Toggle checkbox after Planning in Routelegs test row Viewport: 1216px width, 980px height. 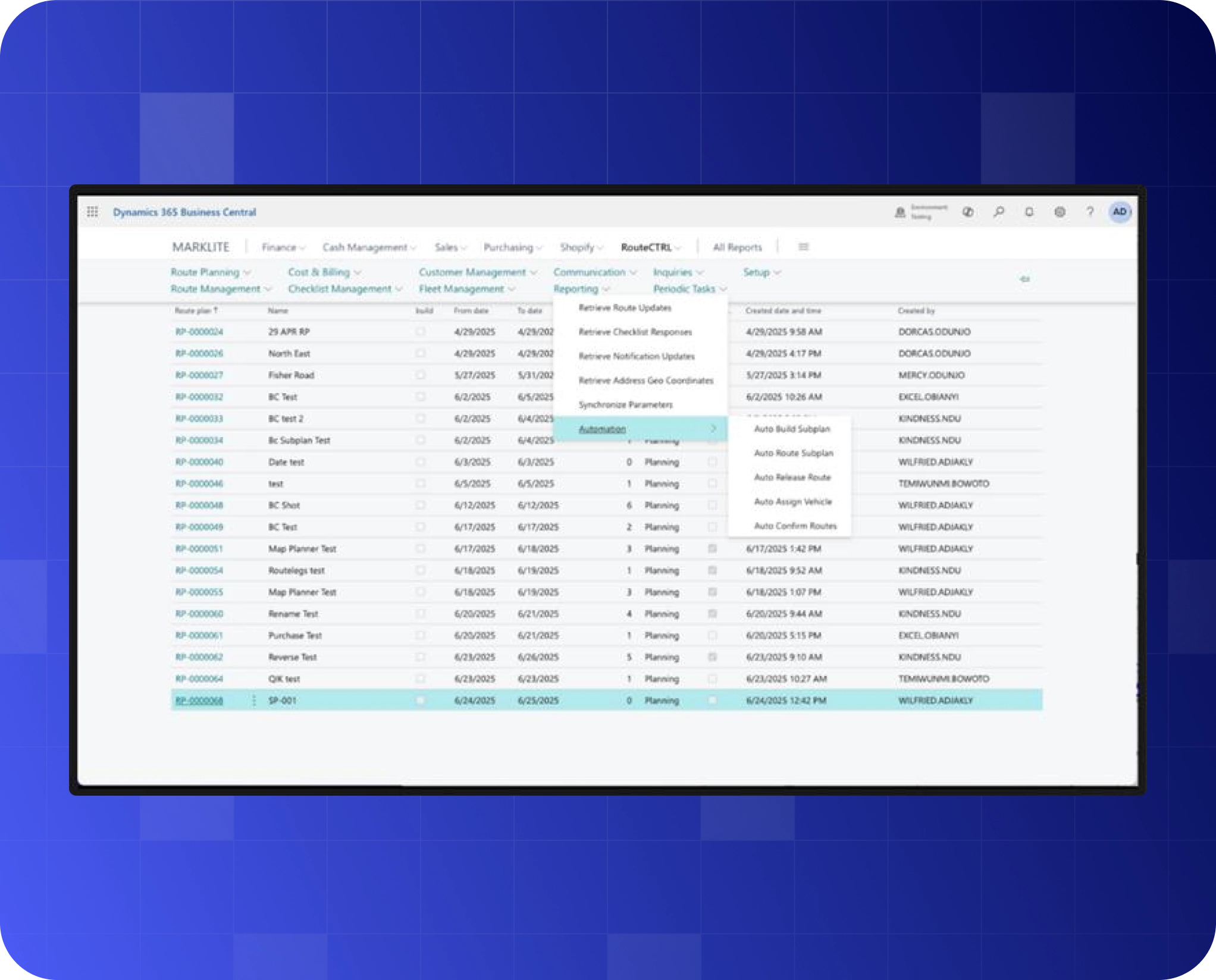[x=712, y=570]
